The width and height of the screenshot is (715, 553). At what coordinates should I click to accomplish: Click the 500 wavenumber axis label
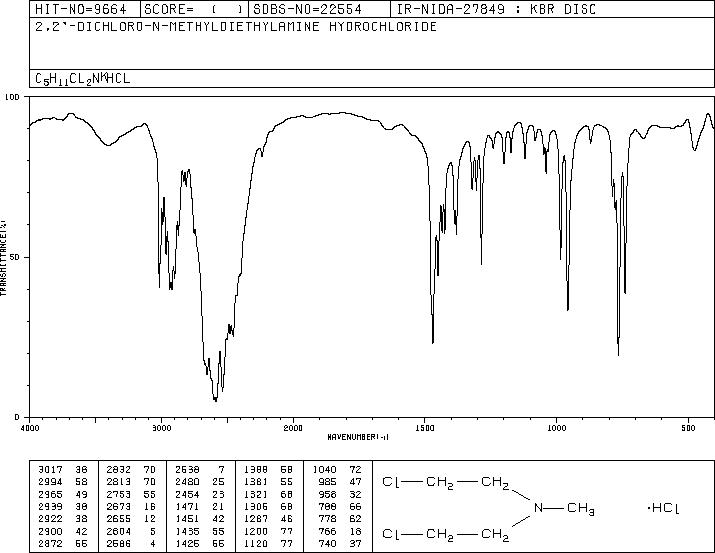point(689,428)
